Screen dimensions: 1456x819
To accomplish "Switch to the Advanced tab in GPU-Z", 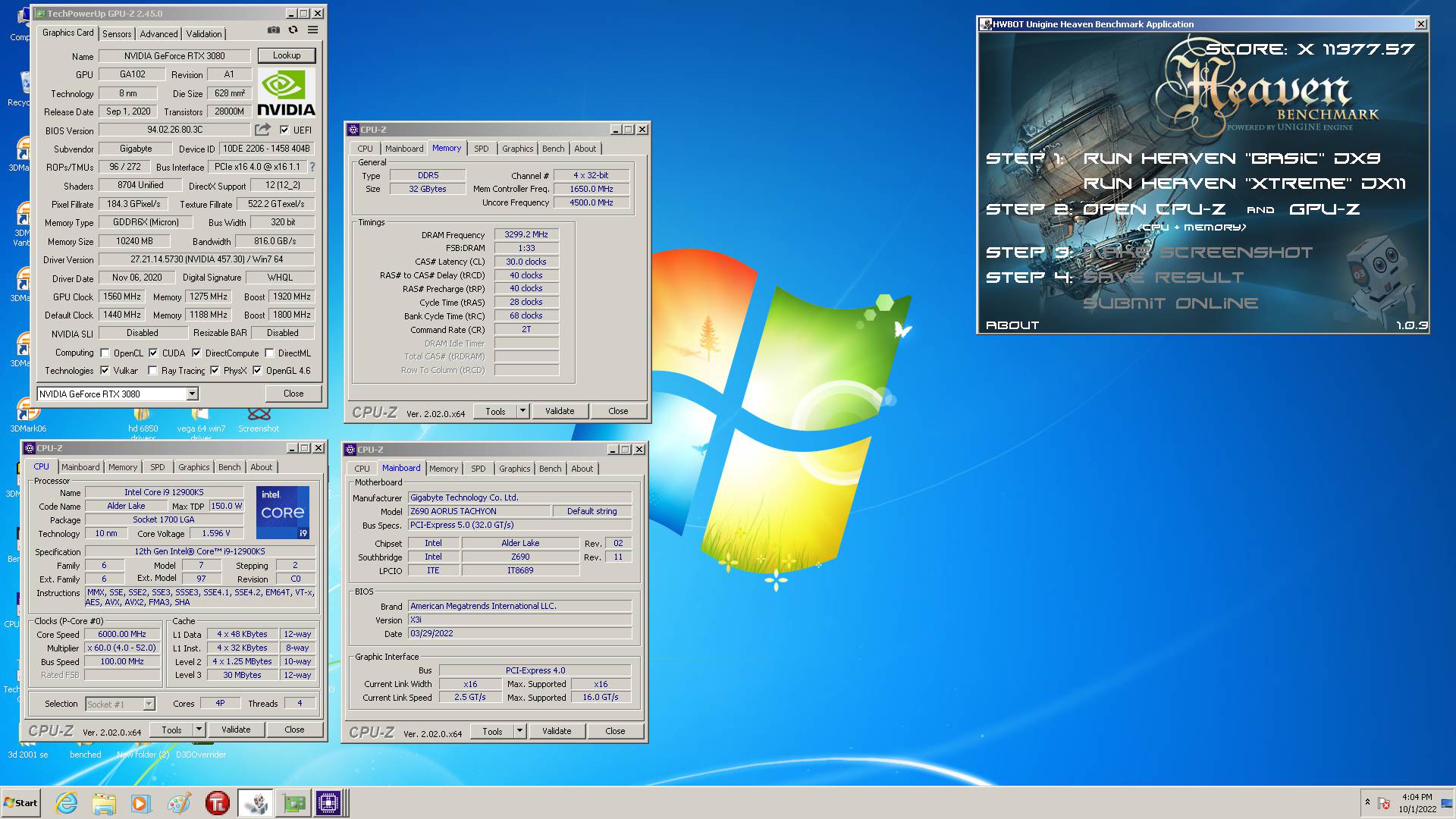I will pos(158,33).
